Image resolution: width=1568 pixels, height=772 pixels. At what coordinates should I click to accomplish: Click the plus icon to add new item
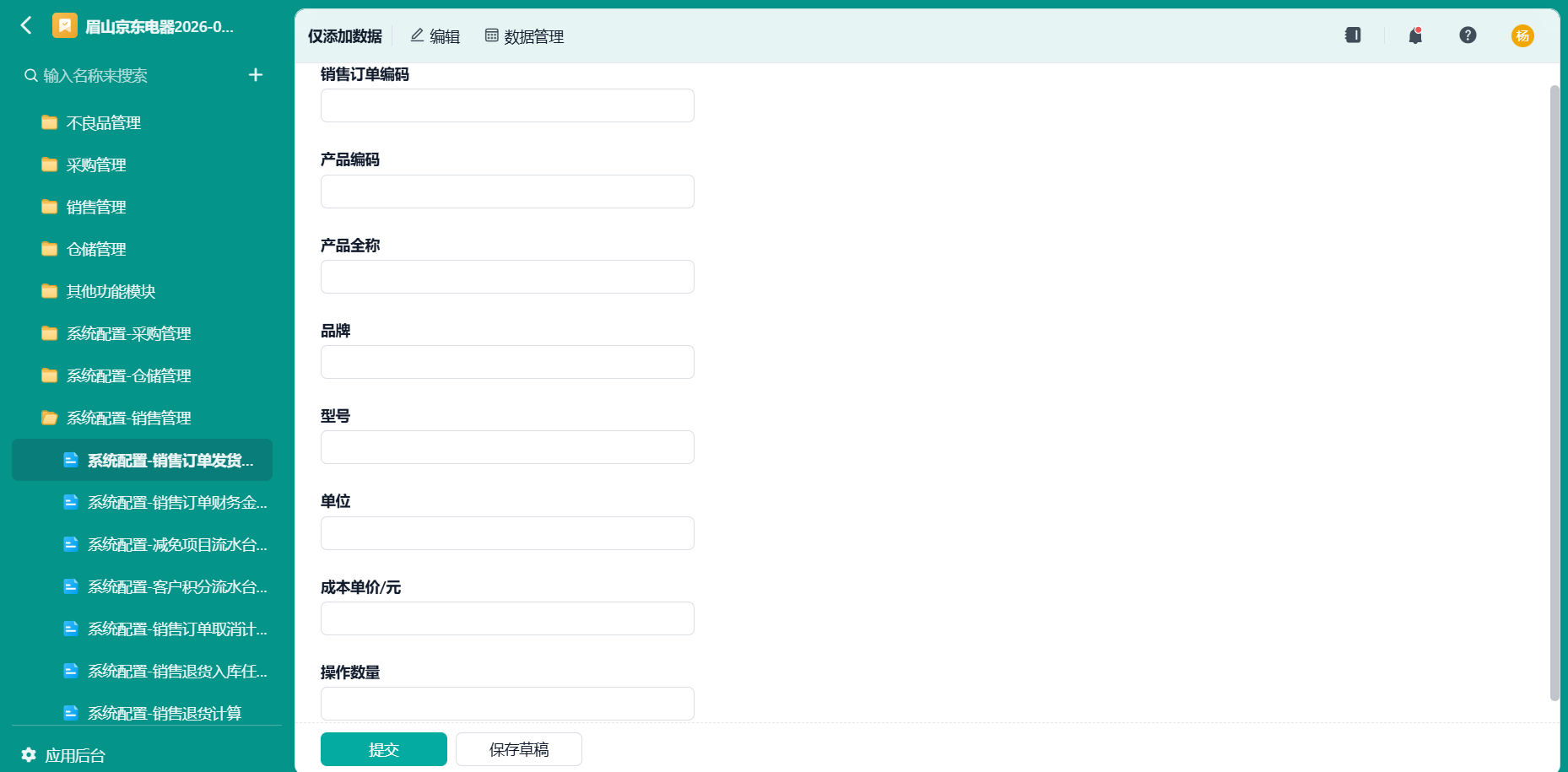[x=256, y=75]
